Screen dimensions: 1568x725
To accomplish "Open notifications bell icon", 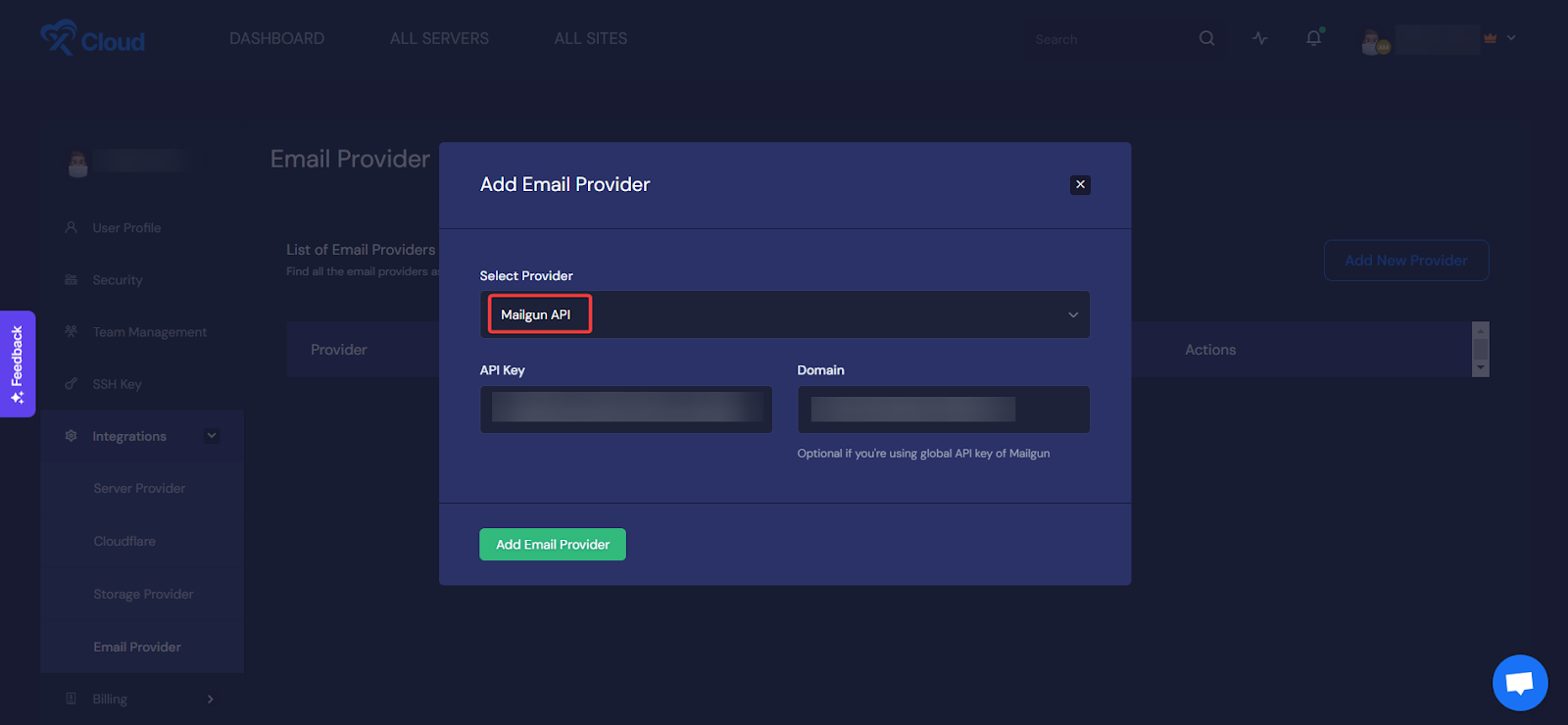I will click(1313, 38).
